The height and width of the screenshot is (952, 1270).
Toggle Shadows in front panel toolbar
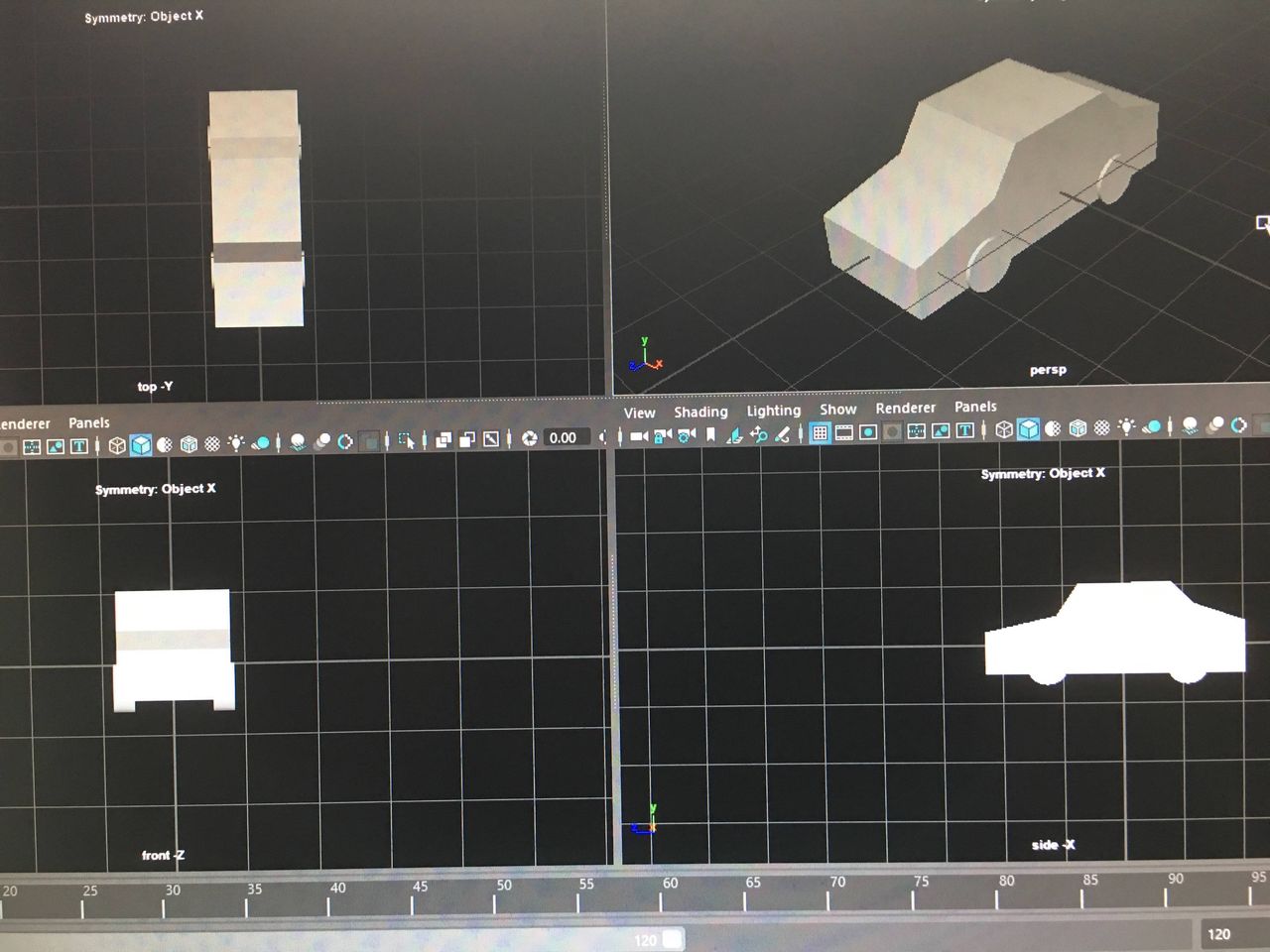click(260, 442)
